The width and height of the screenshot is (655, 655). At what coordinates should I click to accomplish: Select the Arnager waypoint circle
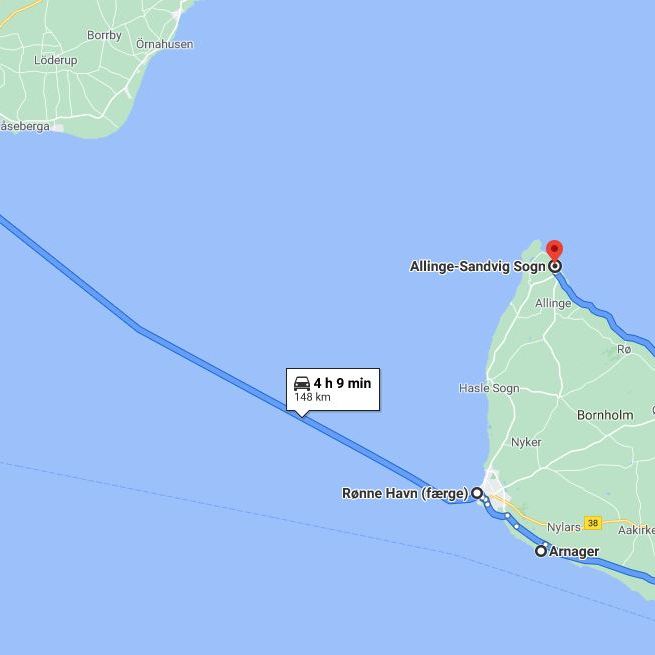[x=541, y=551]
